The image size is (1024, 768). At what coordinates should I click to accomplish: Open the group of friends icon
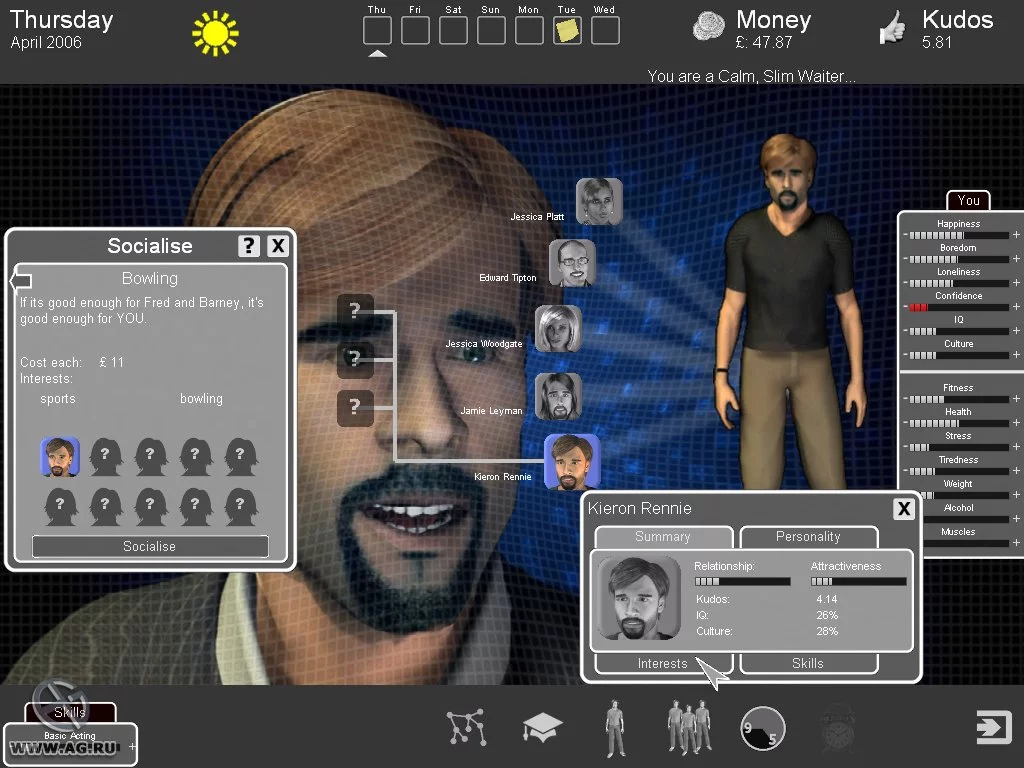[x=689, y=728]
